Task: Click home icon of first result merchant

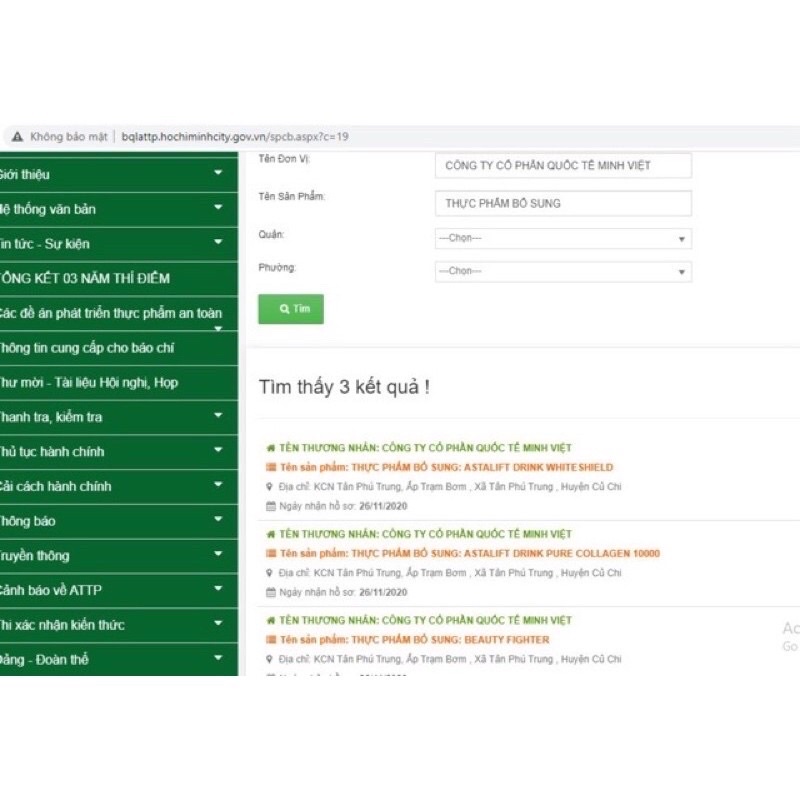Action: point(271,448)
